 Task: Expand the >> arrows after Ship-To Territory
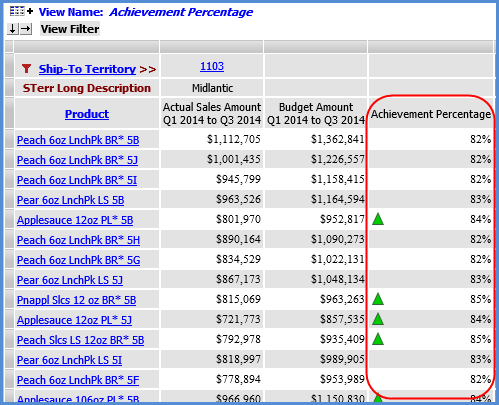(x=148, y=69)
